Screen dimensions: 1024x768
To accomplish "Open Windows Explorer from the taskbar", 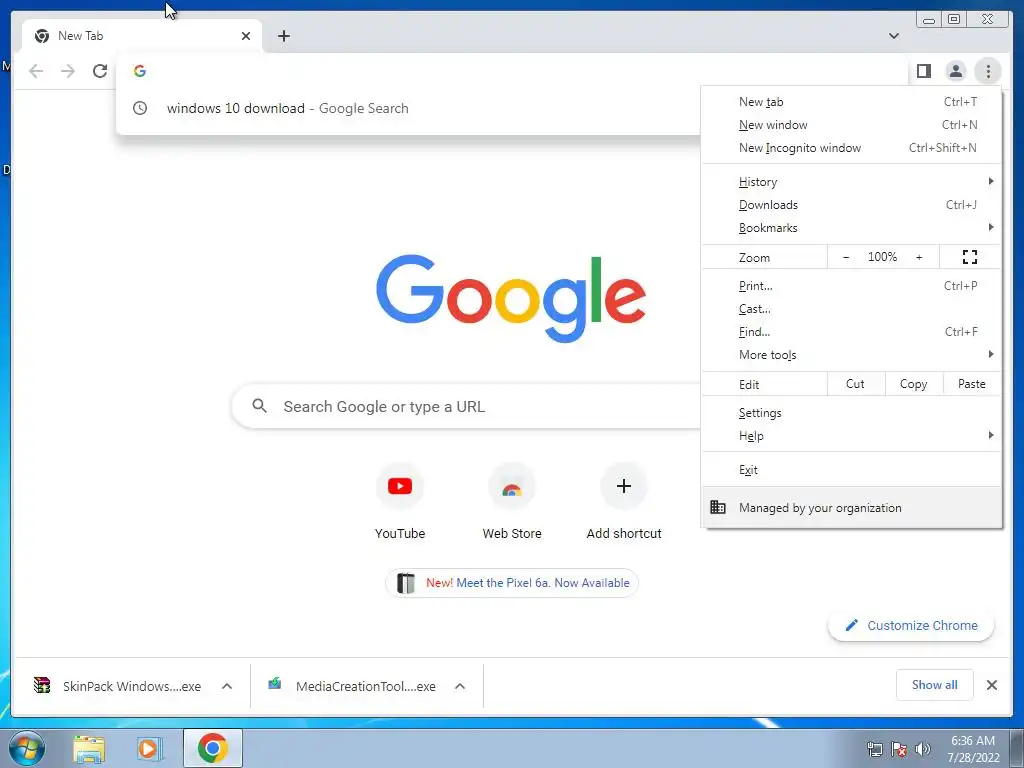I will coord(89,748).
